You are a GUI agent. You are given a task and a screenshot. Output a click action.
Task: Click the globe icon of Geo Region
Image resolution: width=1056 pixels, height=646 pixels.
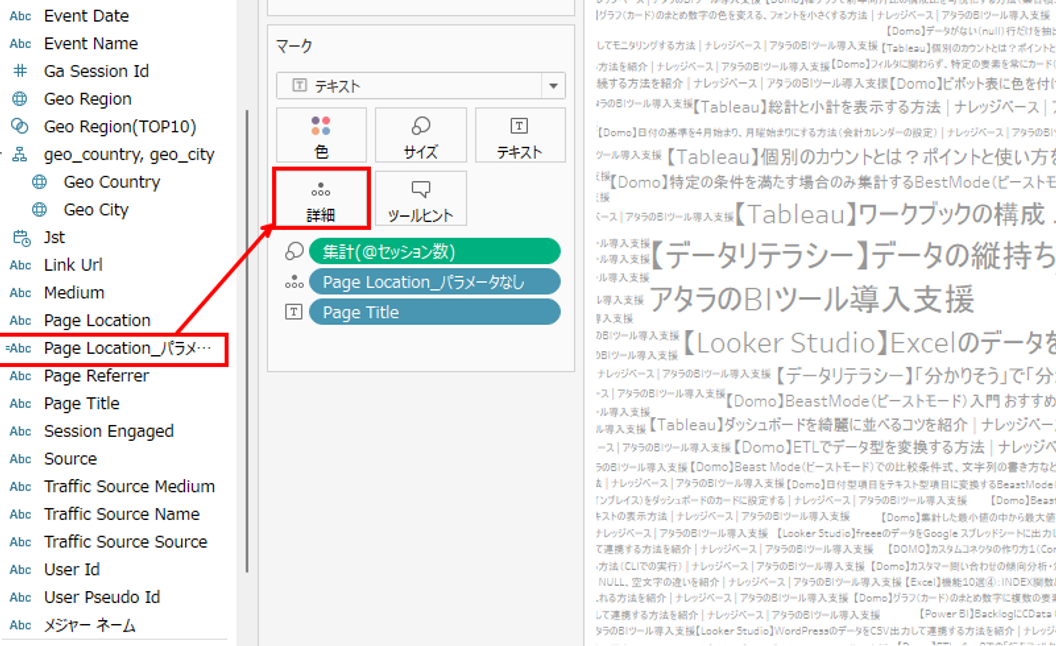[20, 99]
